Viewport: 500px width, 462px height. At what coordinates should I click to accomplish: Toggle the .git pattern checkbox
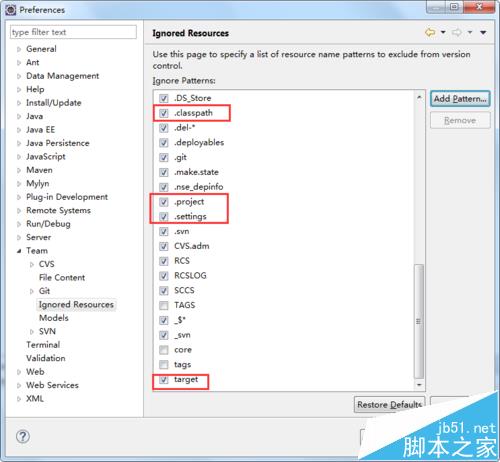(x=164, y=157)
